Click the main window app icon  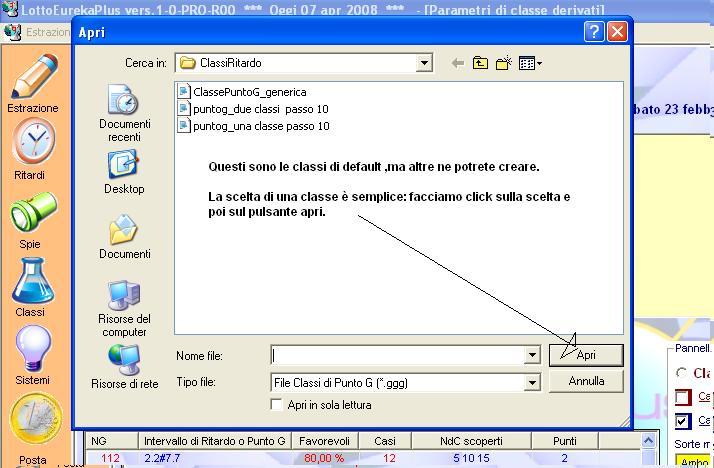tap(10, 8)
